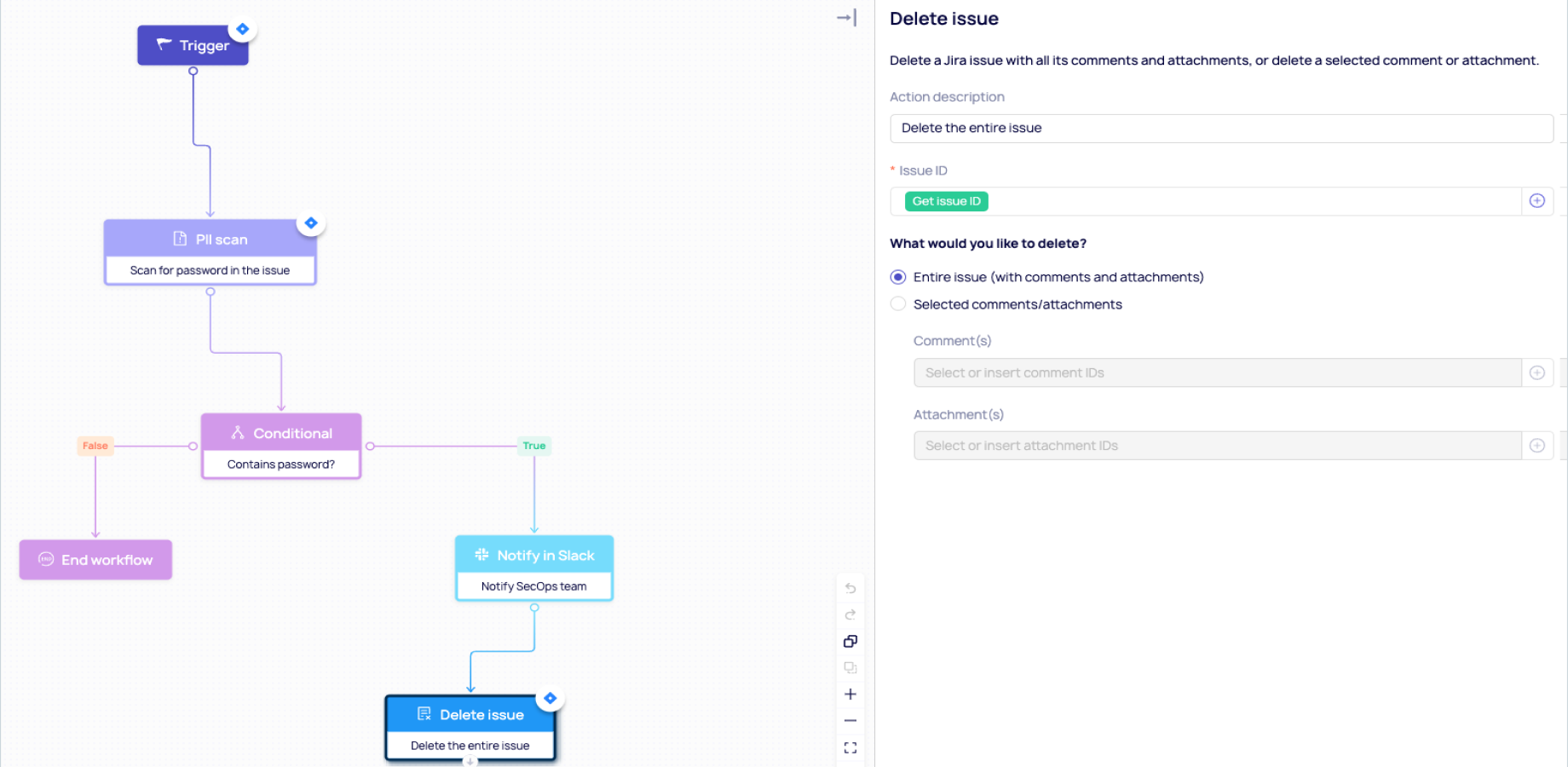This screenshot has width=1568, height=767.
Task: Select the End workflow node
Action: 95,560
